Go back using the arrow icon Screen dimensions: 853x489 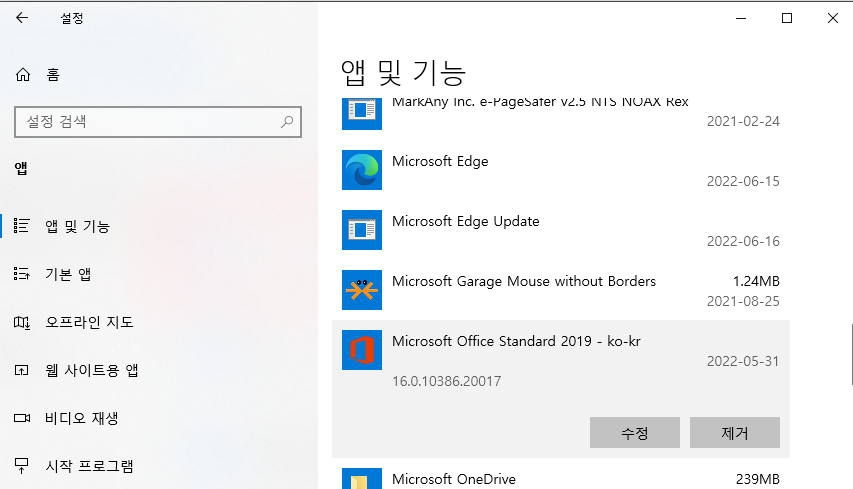coord(22,18)
